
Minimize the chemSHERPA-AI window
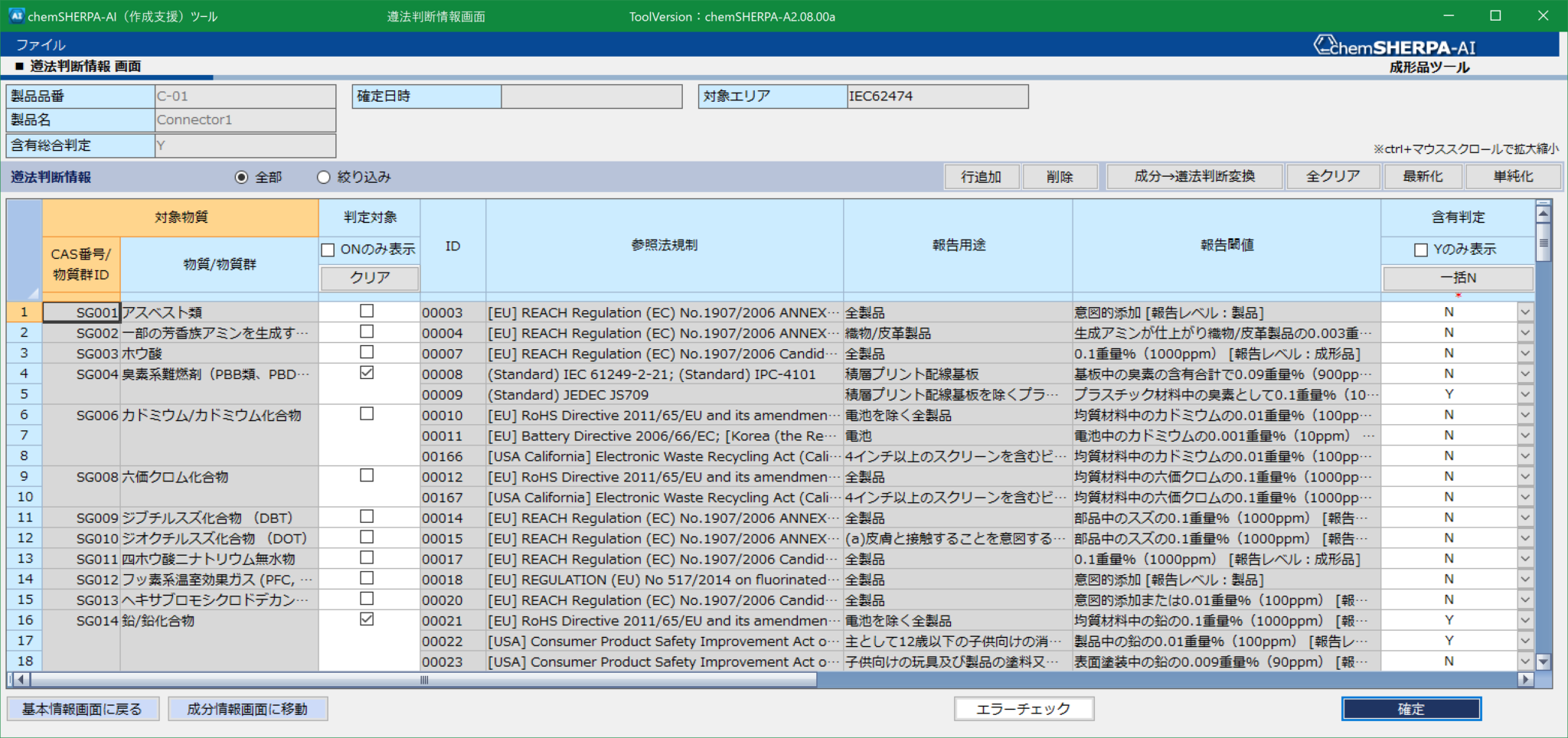click(x=1449, y=15)
